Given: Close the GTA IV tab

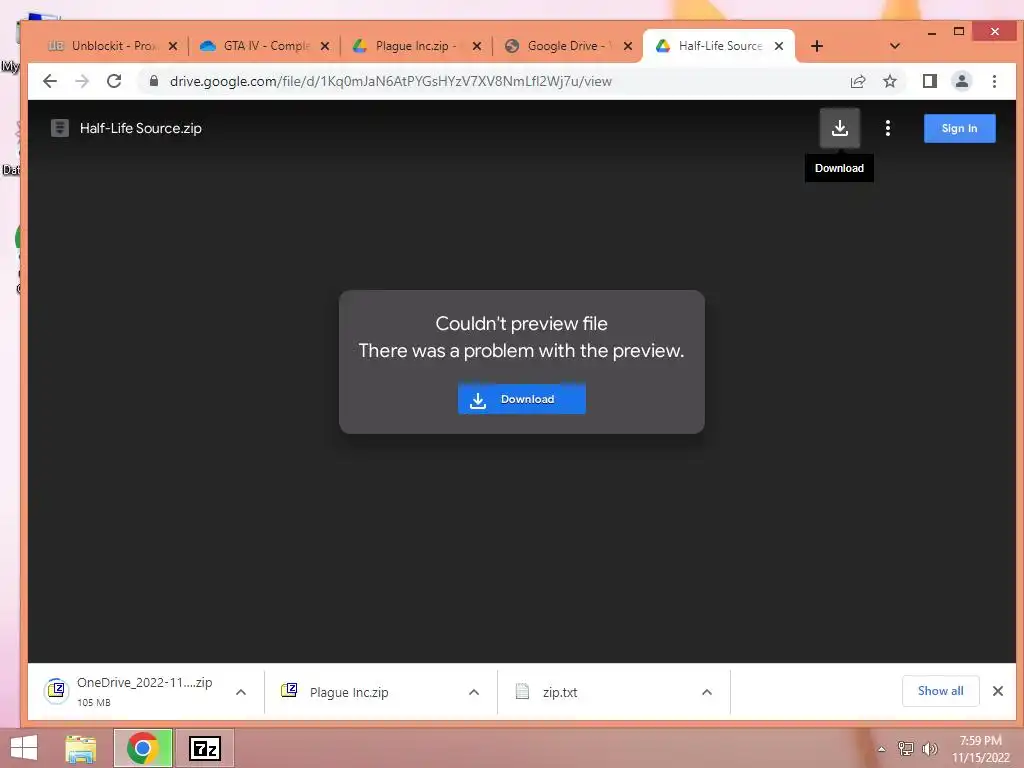Looking at the screenshot, I should click(x=325, y=46).
